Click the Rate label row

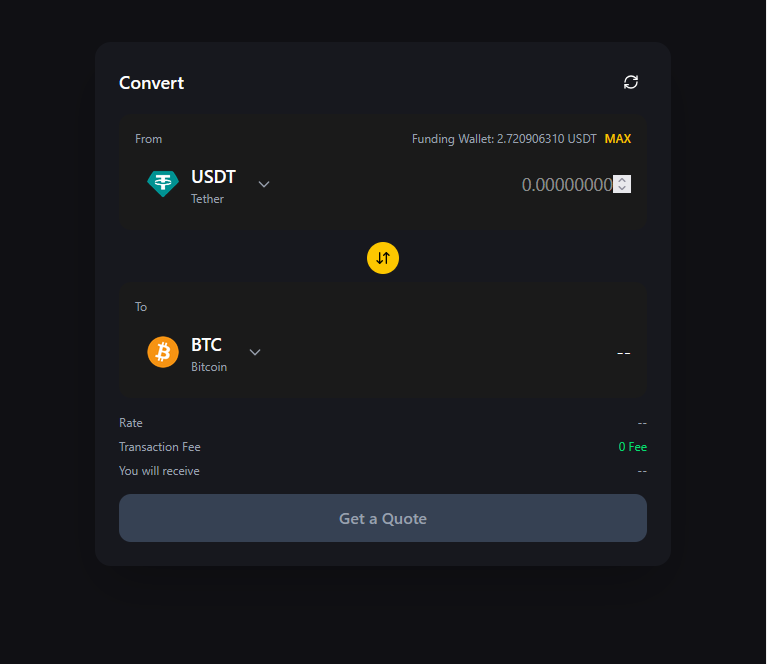[383, 423]
